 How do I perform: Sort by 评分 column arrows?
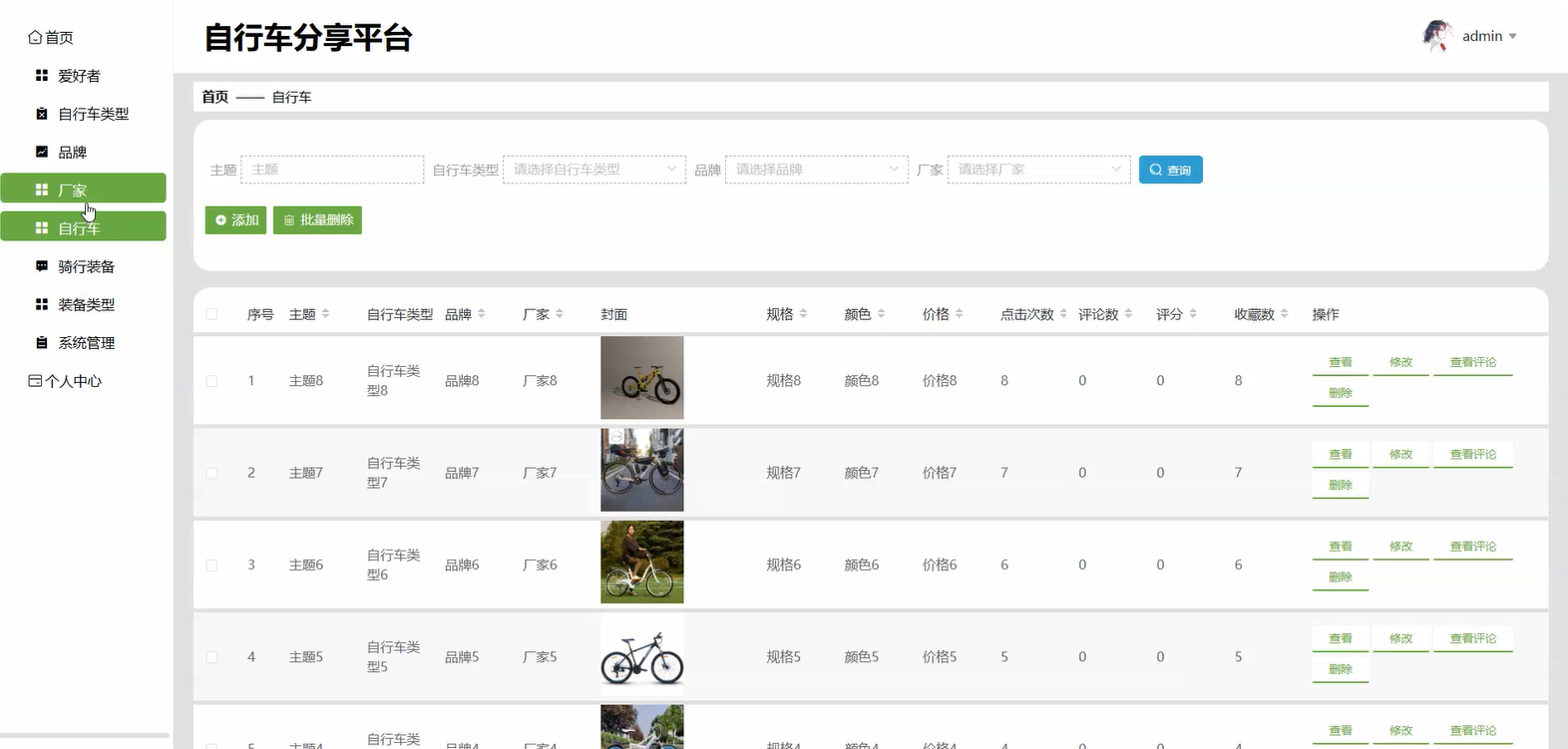coord(1193,314)
